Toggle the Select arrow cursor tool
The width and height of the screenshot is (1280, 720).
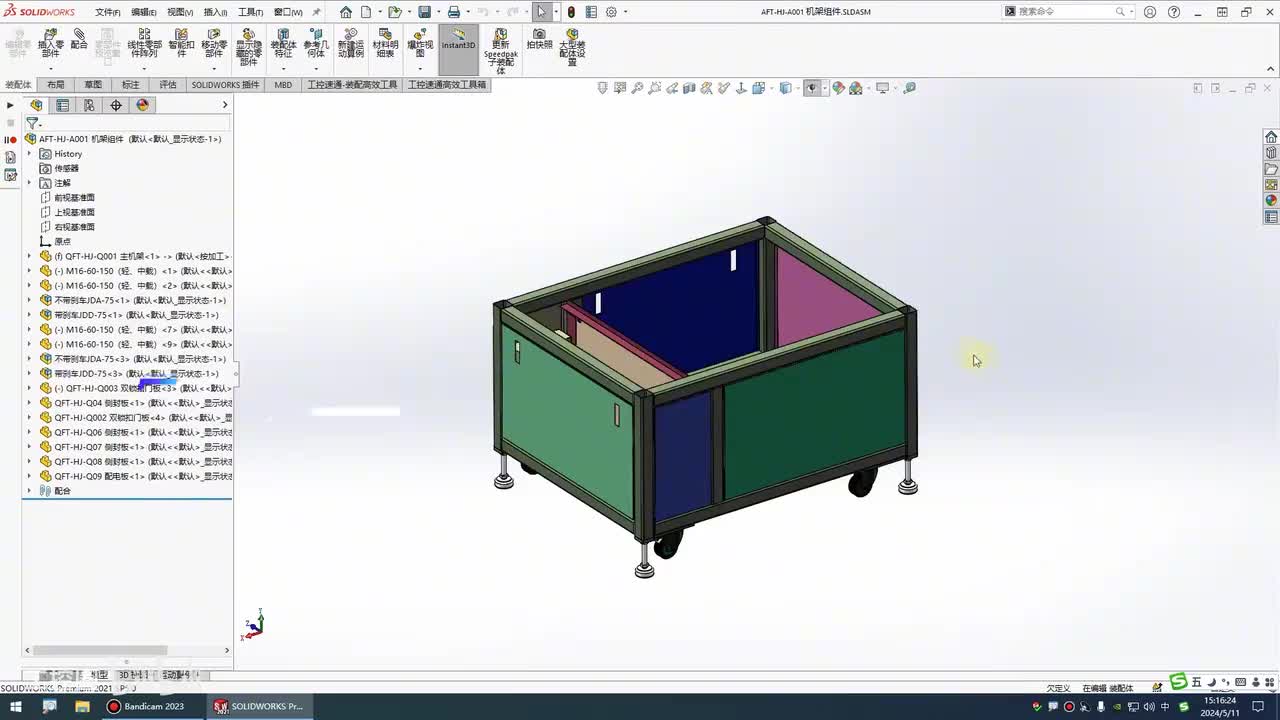(541, 12)
